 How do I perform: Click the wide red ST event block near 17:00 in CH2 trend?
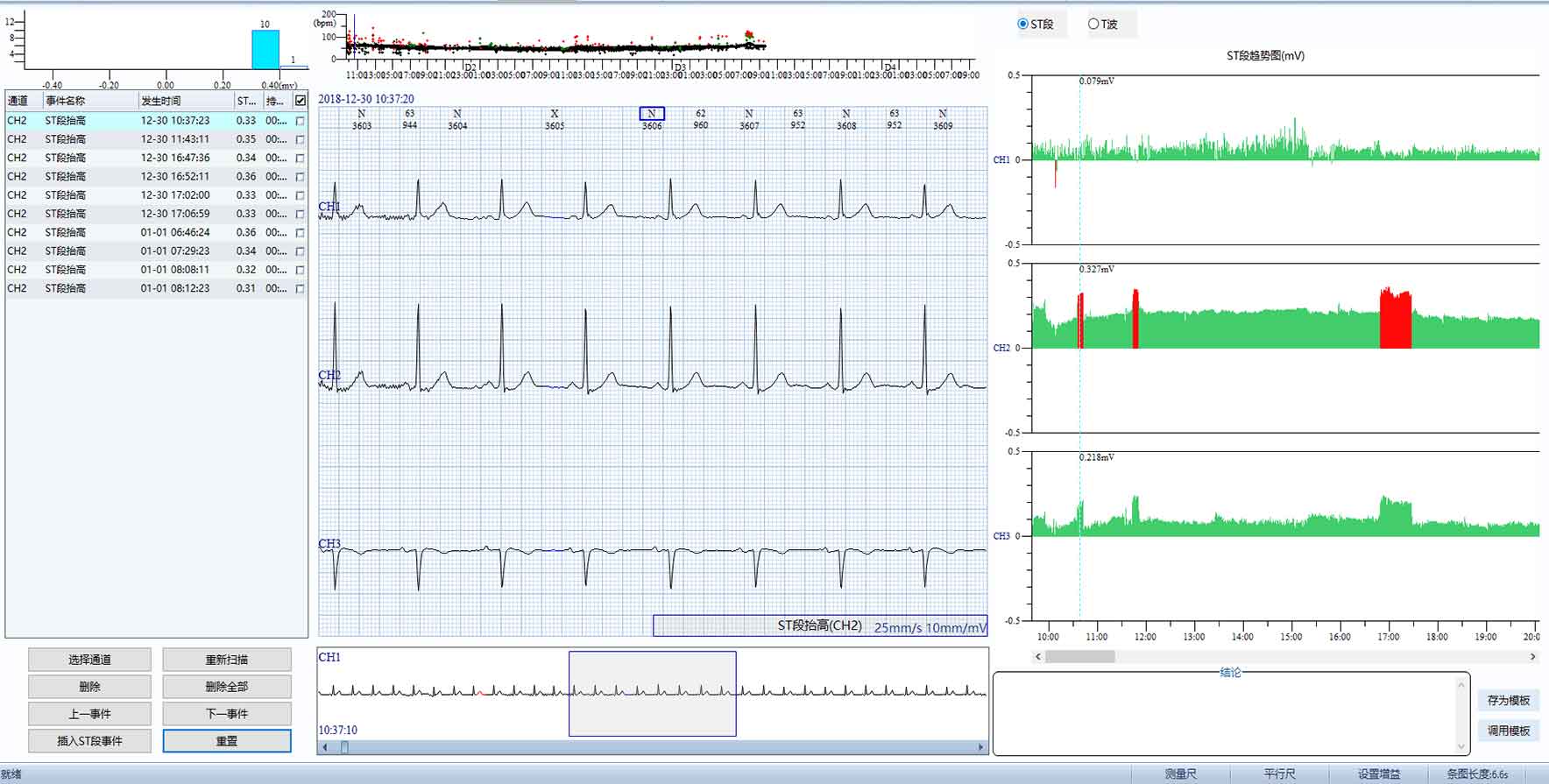click(1396, 318)
